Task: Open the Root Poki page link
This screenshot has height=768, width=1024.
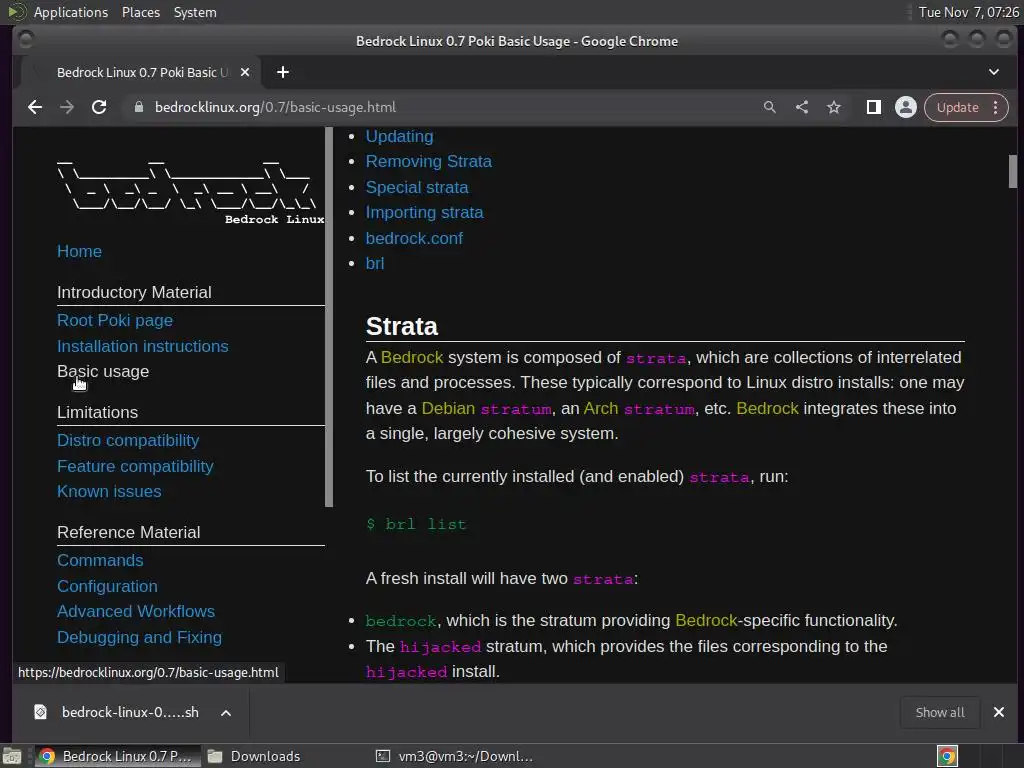Action: (115, 321)
